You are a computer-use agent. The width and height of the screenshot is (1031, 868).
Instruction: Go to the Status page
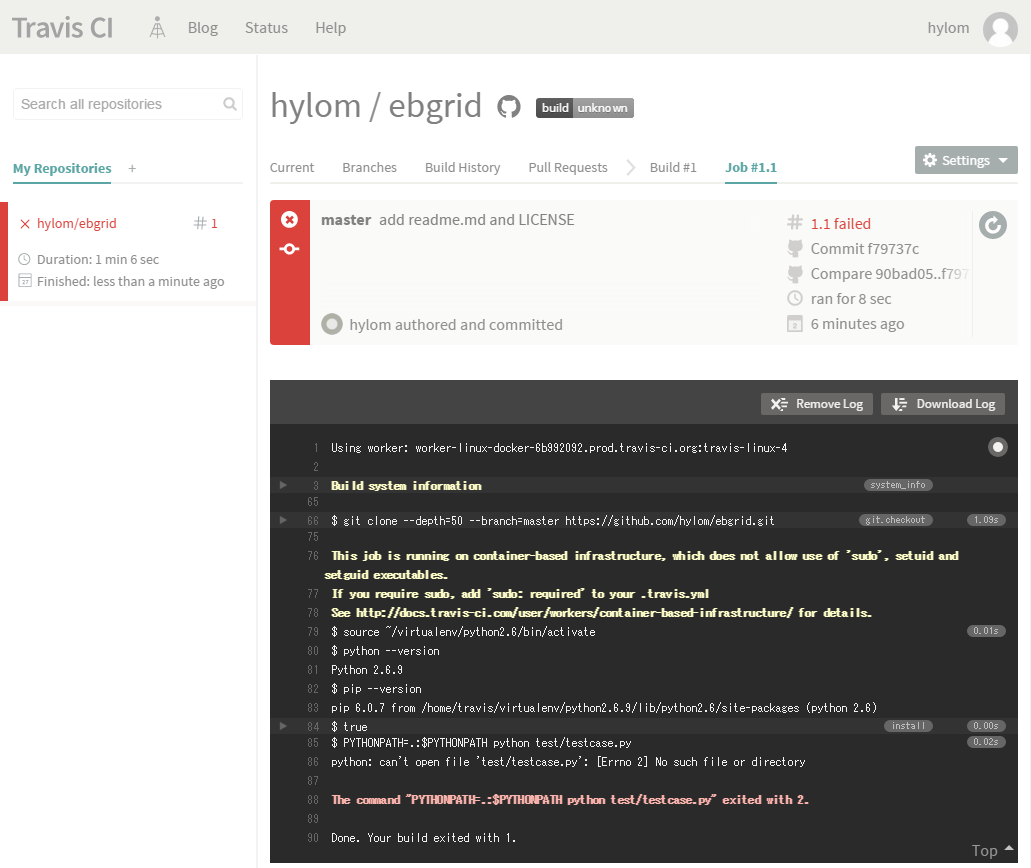click(266, 28)
